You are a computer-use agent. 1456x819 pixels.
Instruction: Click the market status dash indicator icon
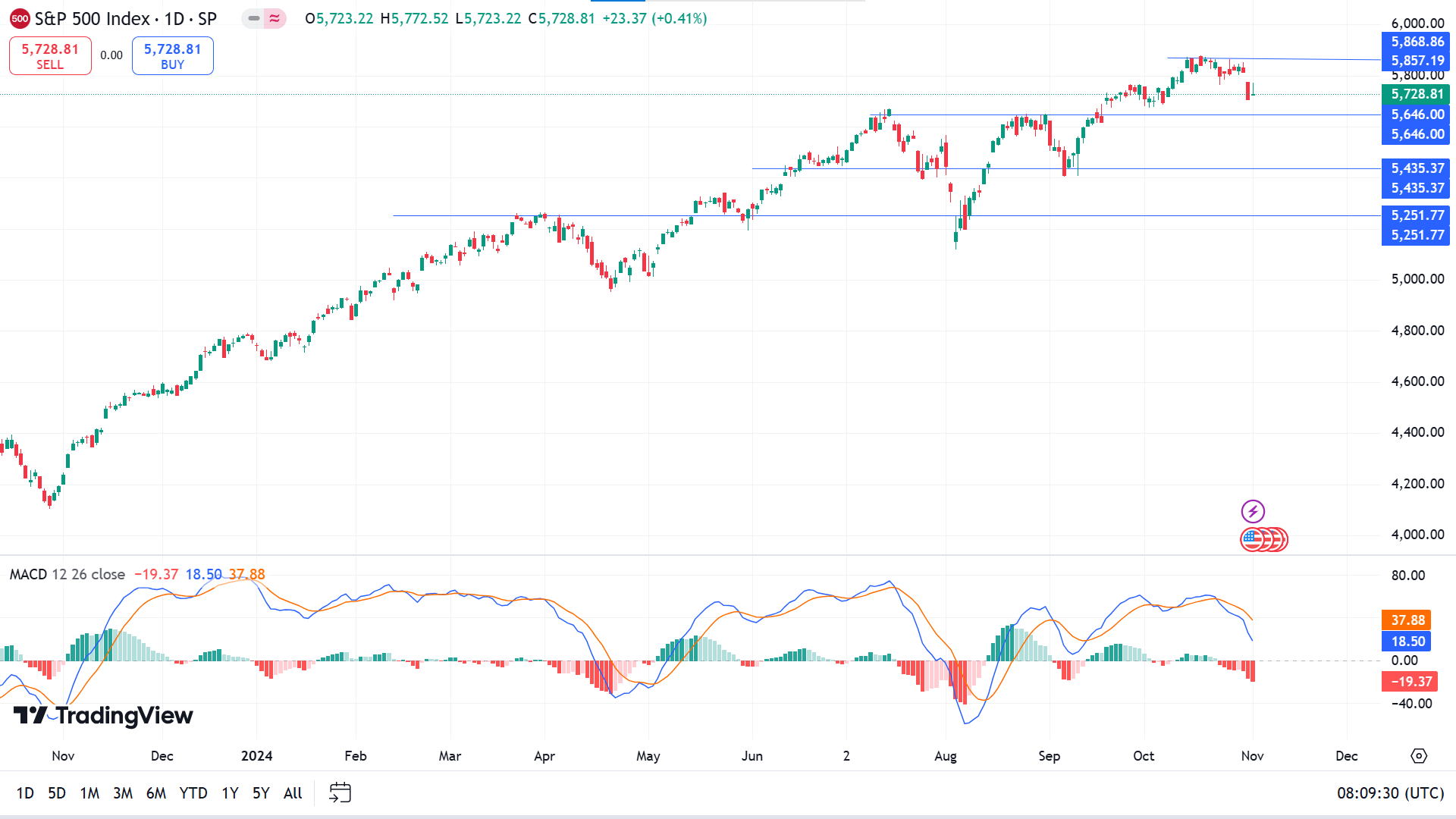tap(254, 19)
